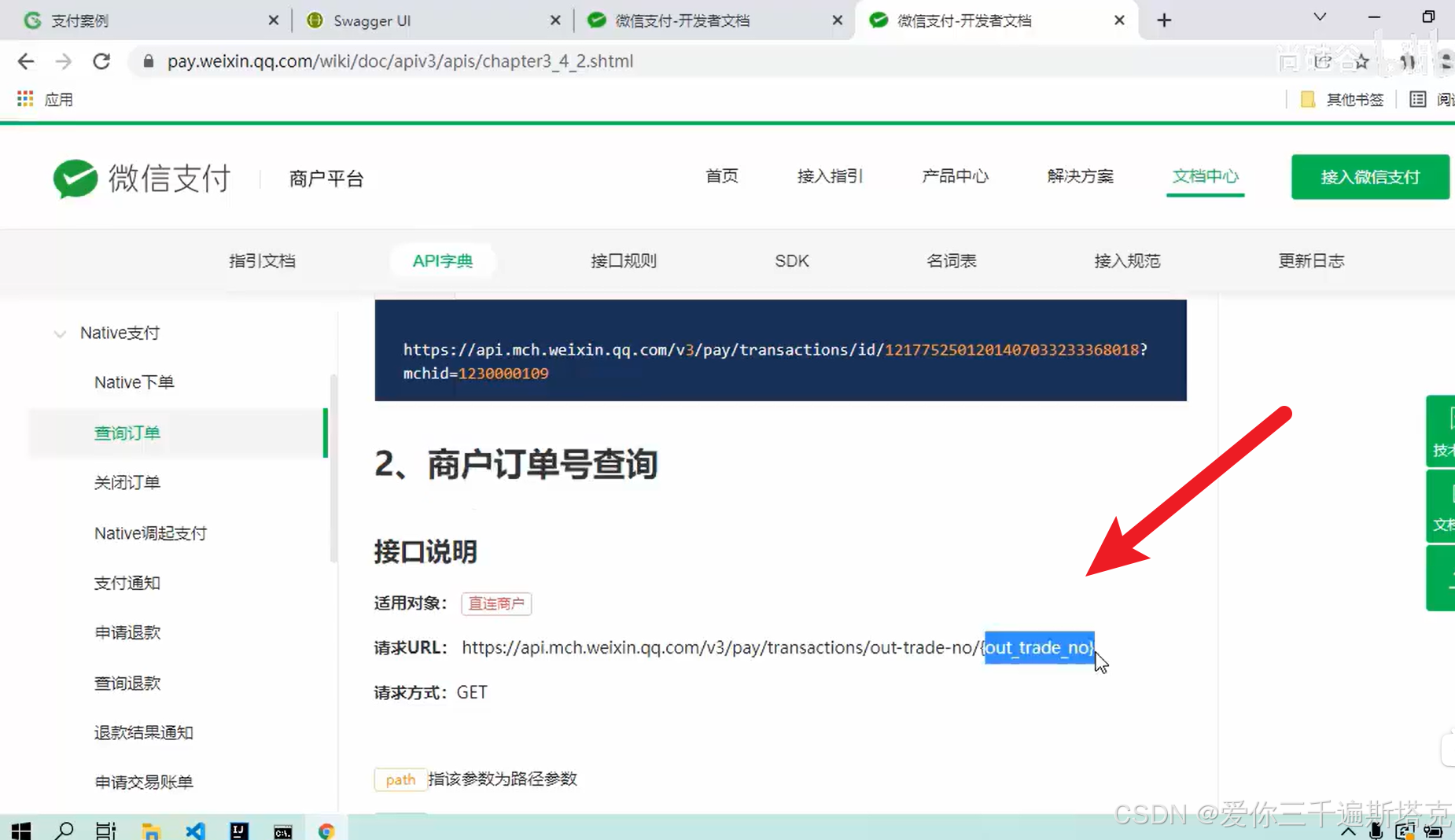Viewport: 1455px width, 840px height.
Task: Open Task View on the taskbar
Action: click(105, 831)
